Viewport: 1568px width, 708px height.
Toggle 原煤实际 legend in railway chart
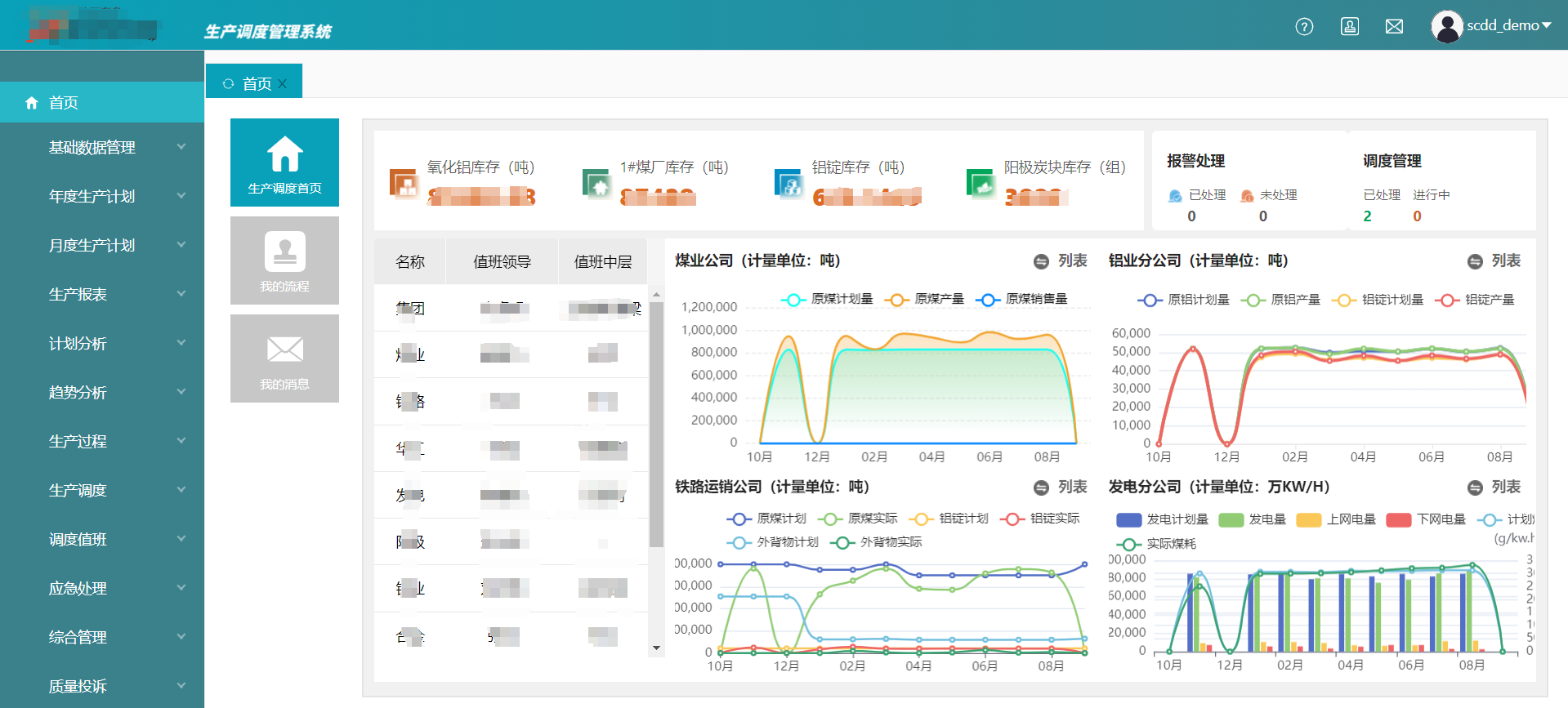pos(857,519)
